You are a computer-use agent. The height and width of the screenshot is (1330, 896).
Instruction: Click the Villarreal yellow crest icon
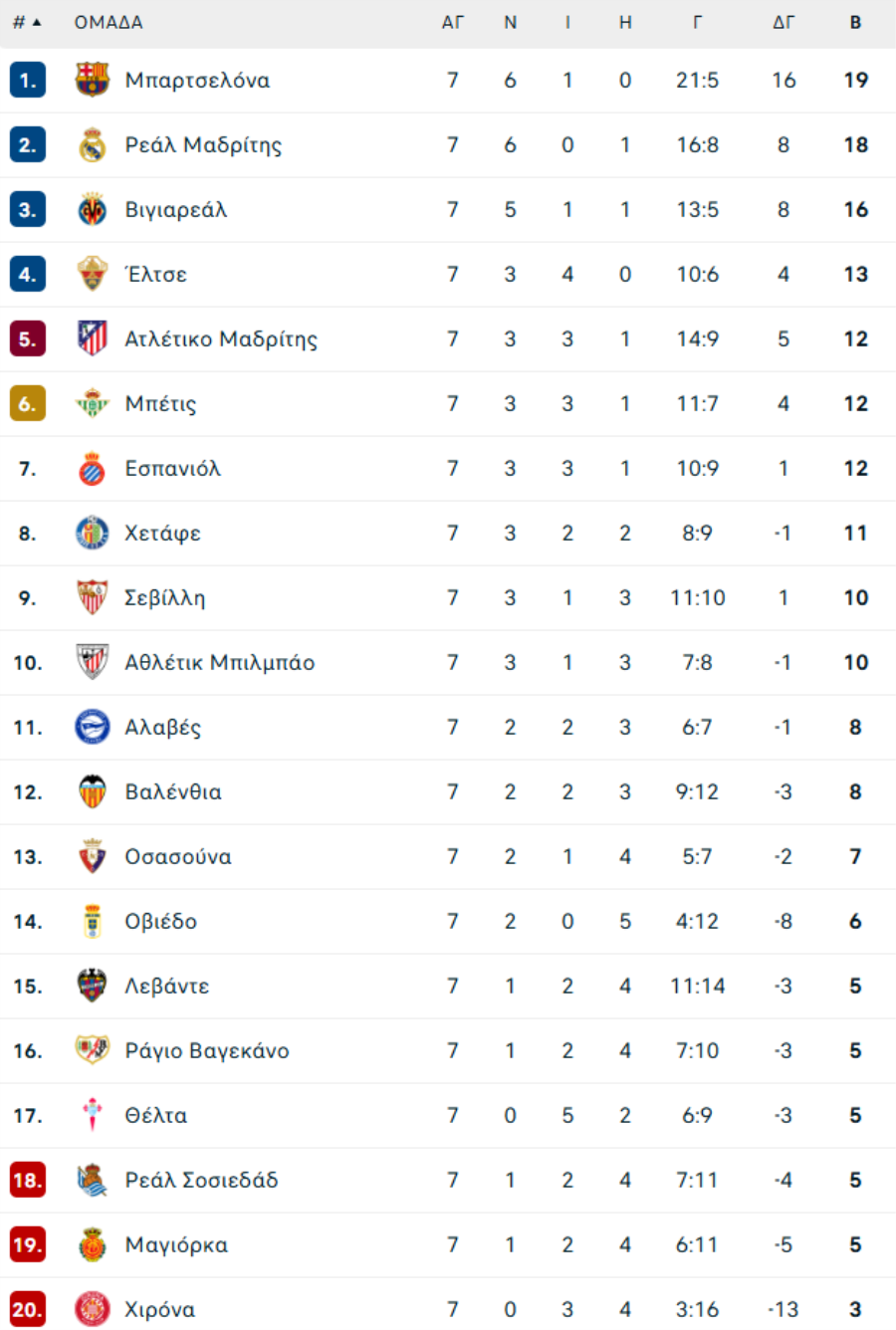coord(93,210)
